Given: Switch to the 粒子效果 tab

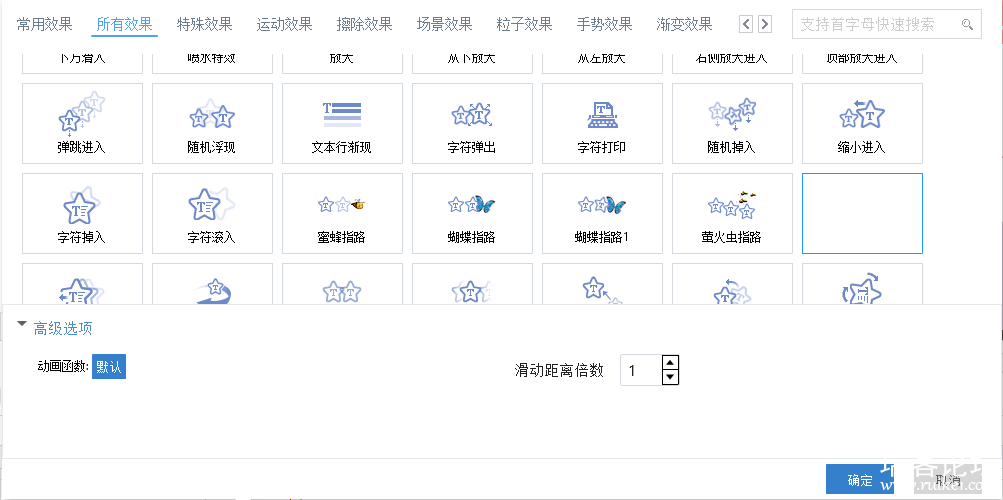Looking at the screenshot, I should pyautogui.click(x=525, y=25).
